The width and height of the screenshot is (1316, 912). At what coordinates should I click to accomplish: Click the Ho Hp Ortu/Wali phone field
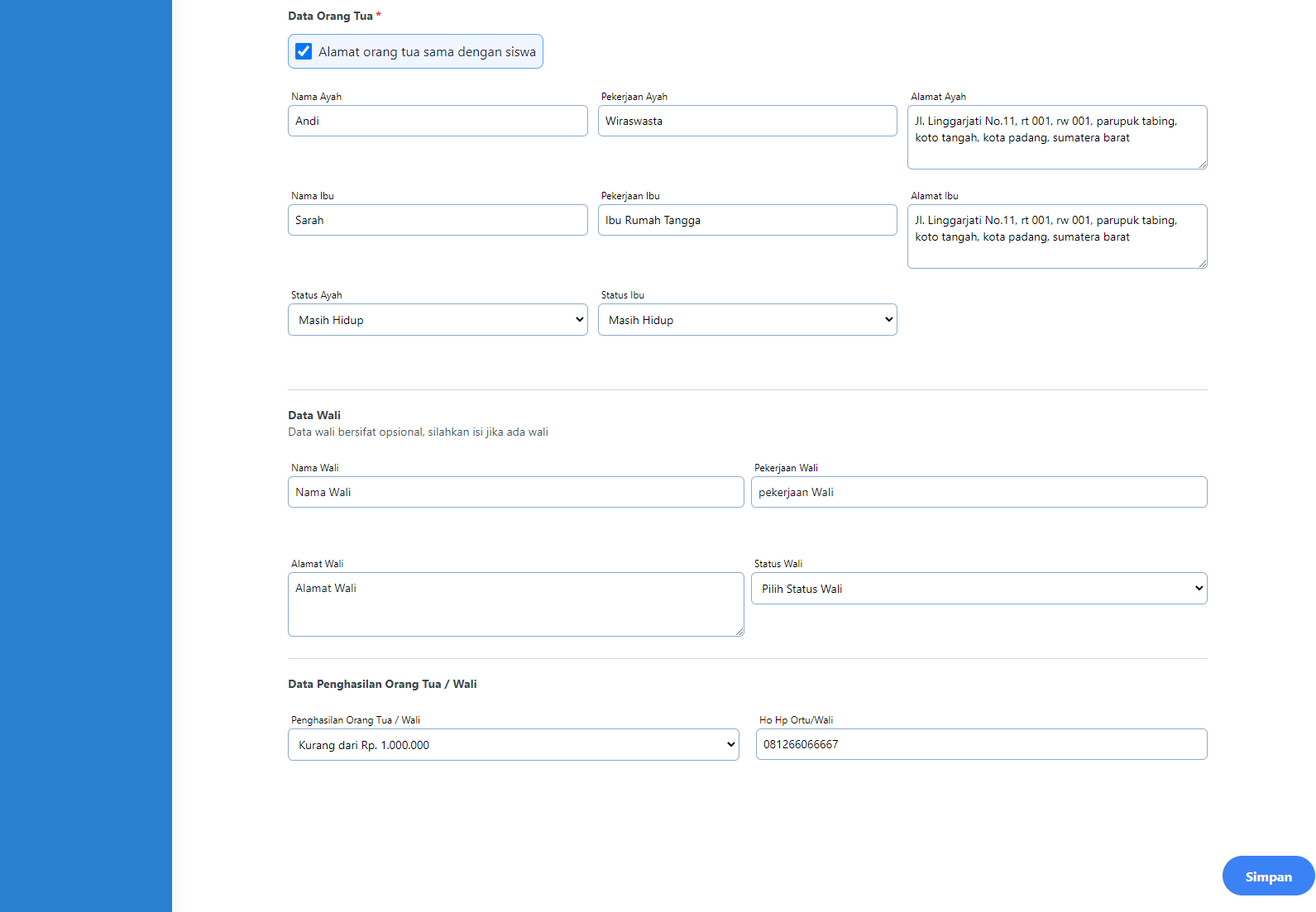[x=981, y=744]
